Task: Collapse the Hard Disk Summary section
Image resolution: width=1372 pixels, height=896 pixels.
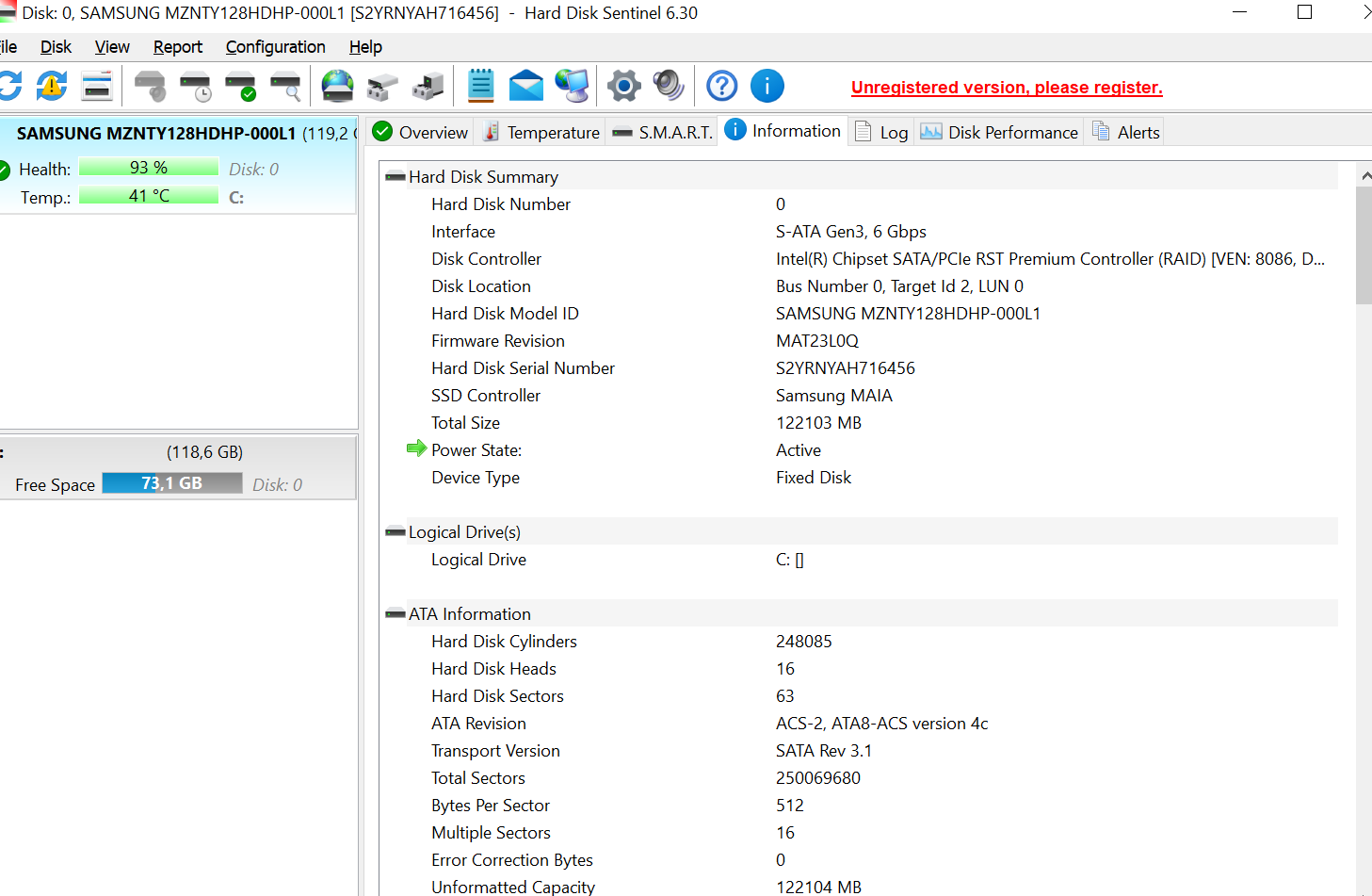Action: (395, 177)
